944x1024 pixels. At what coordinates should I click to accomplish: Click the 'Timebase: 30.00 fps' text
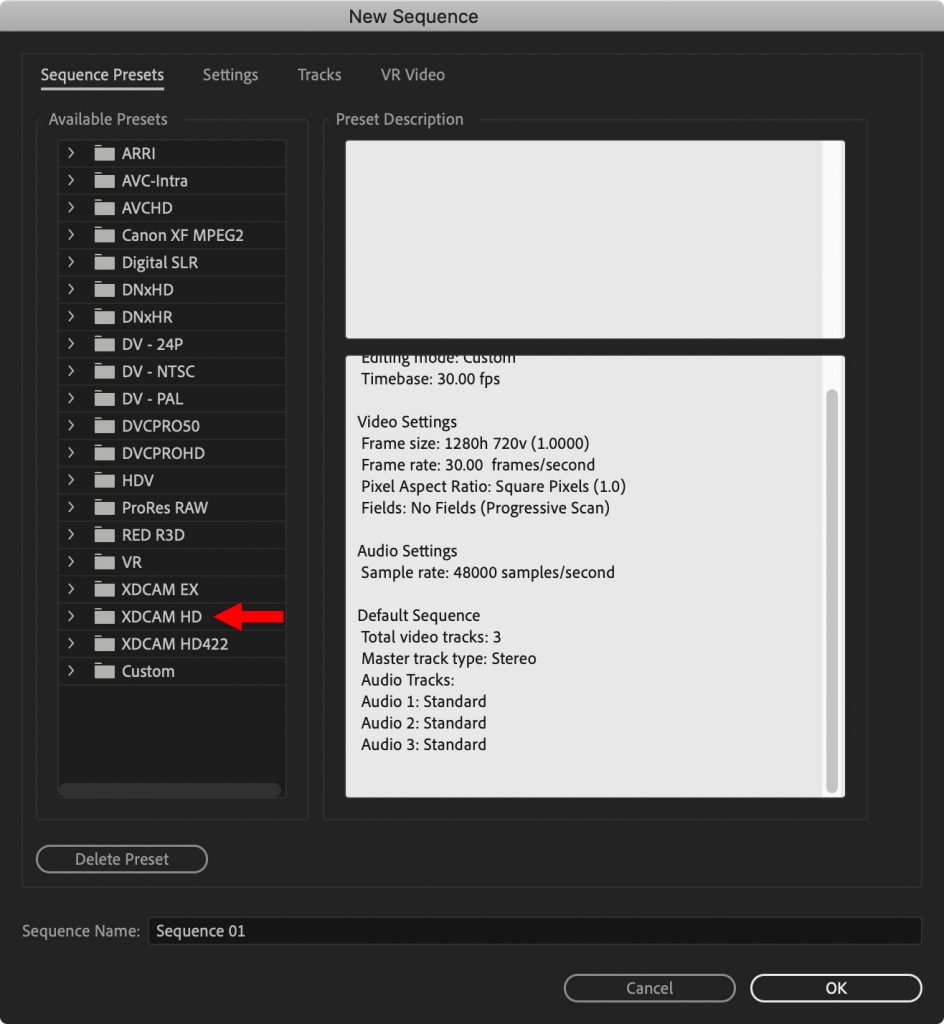(x=431, y=379)
